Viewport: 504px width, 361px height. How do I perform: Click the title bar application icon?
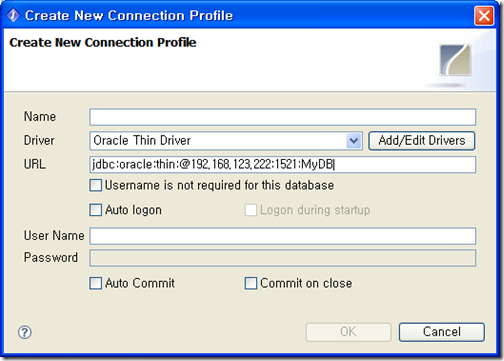(13, 15)
